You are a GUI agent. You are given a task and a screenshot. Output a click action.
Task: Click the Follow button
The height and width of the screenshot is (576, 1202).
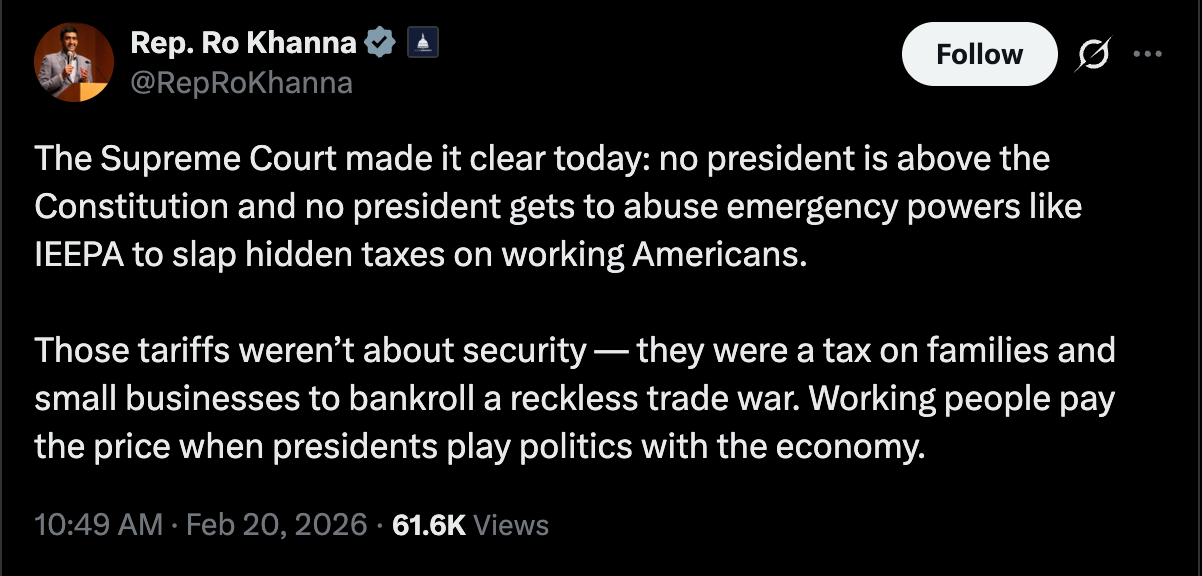click(979, 55)
